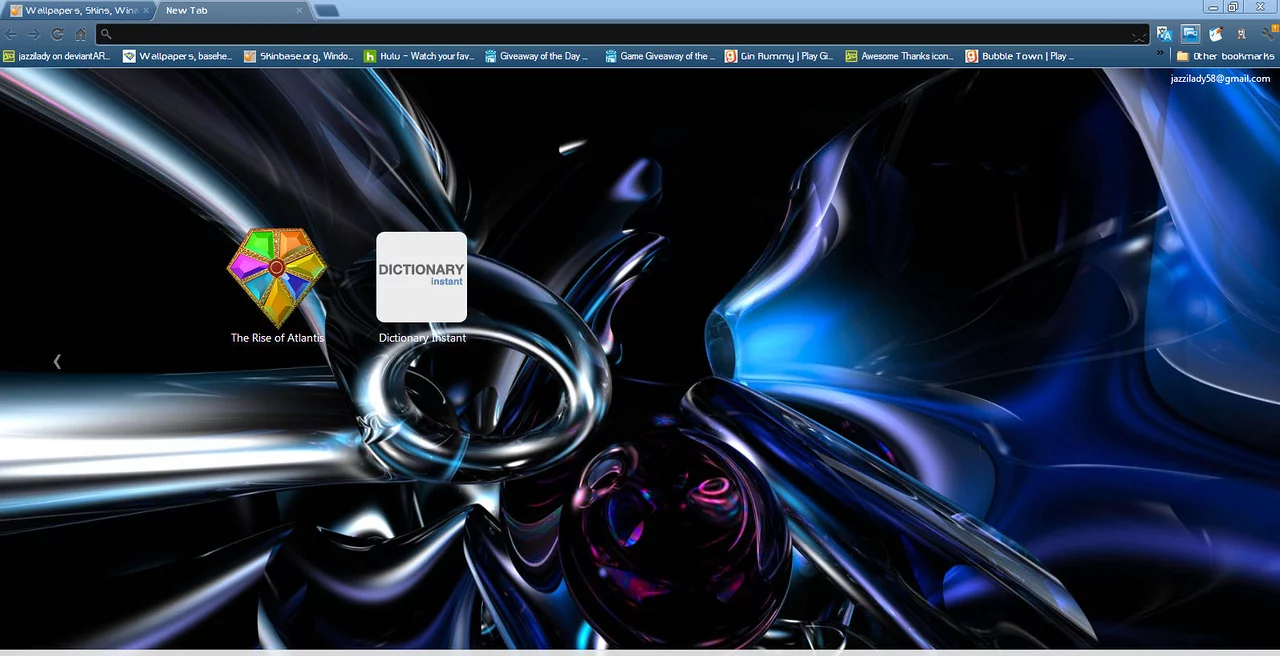Image resolution: width=1280 pixels, height=656 pixels.
Task: Expand the hidden bookmarks overflow chevron
Action: 1161,53
